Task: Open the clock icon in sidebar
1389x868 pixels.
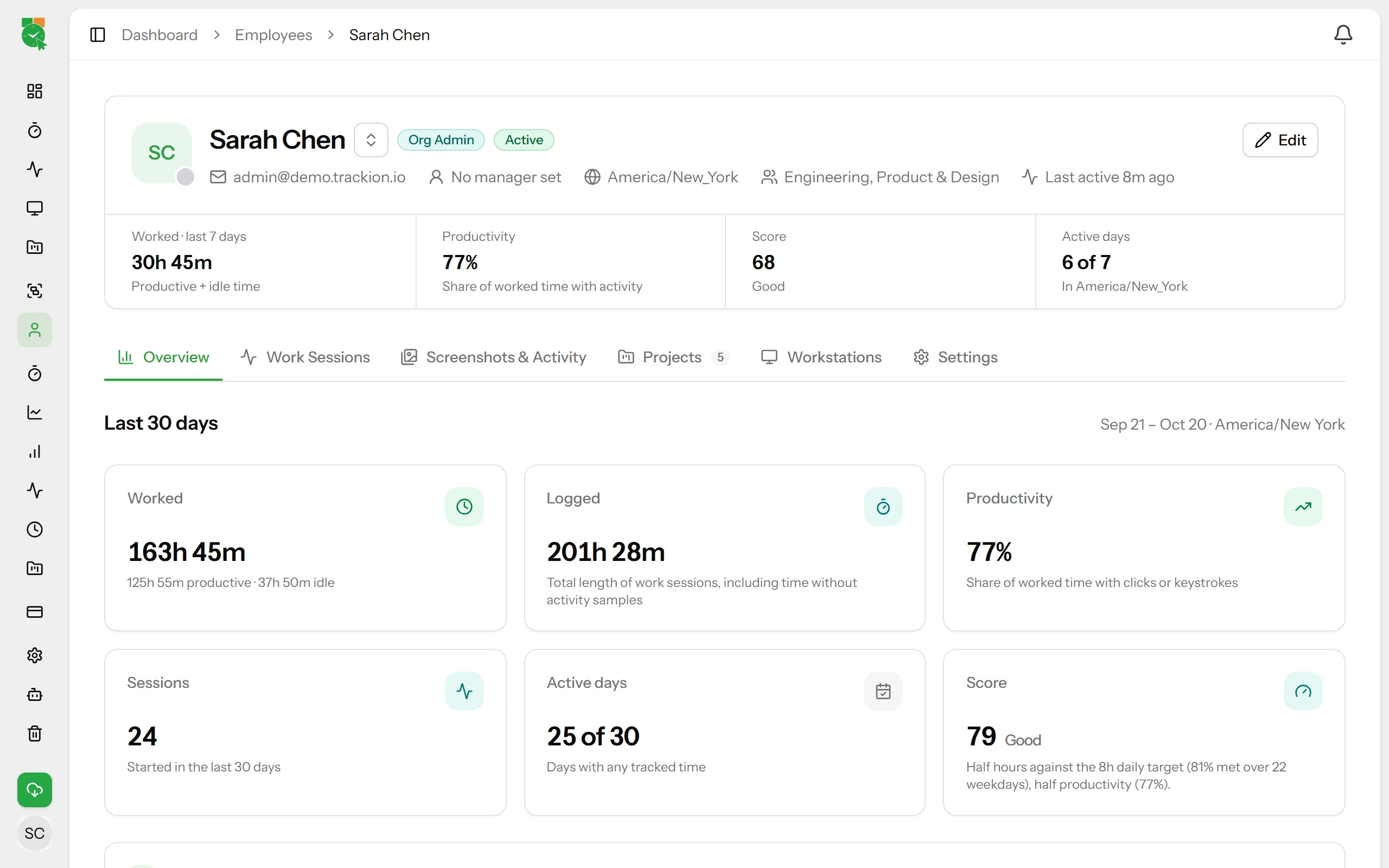Action: click(x=34, y=529)
